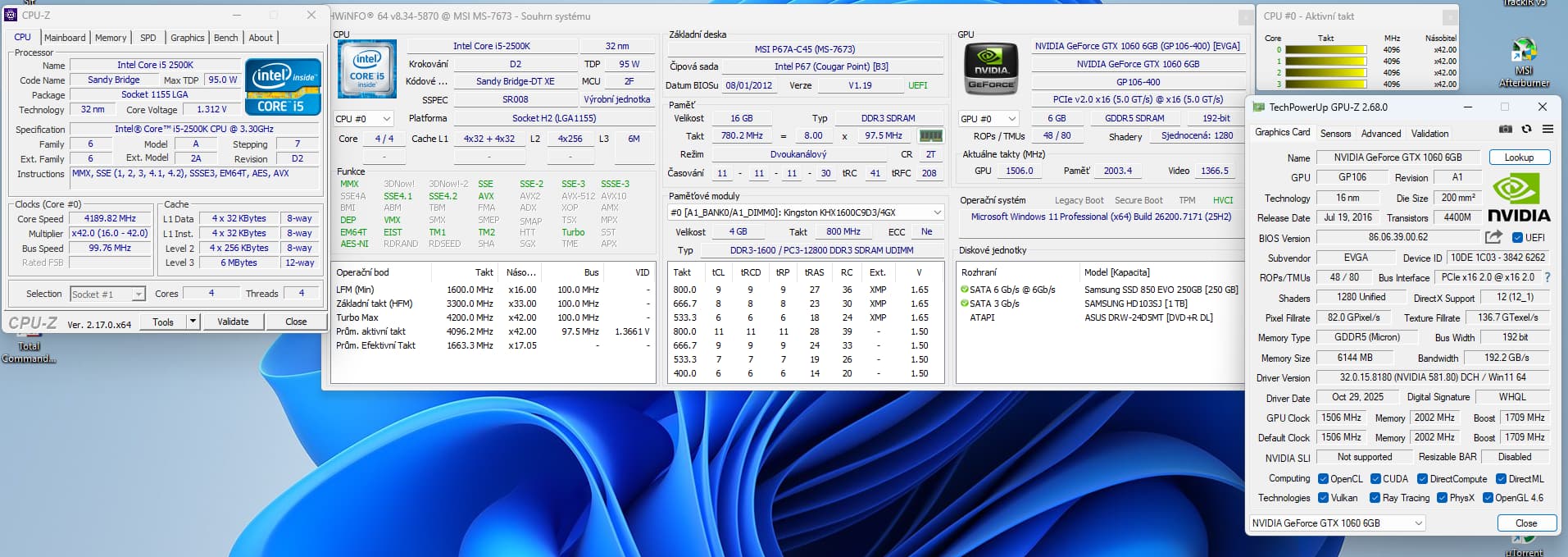This screenshot has height=557, width=1568.
Task: Switch to the Mainboard tab in CPU-Z
Action: point(65,38)
